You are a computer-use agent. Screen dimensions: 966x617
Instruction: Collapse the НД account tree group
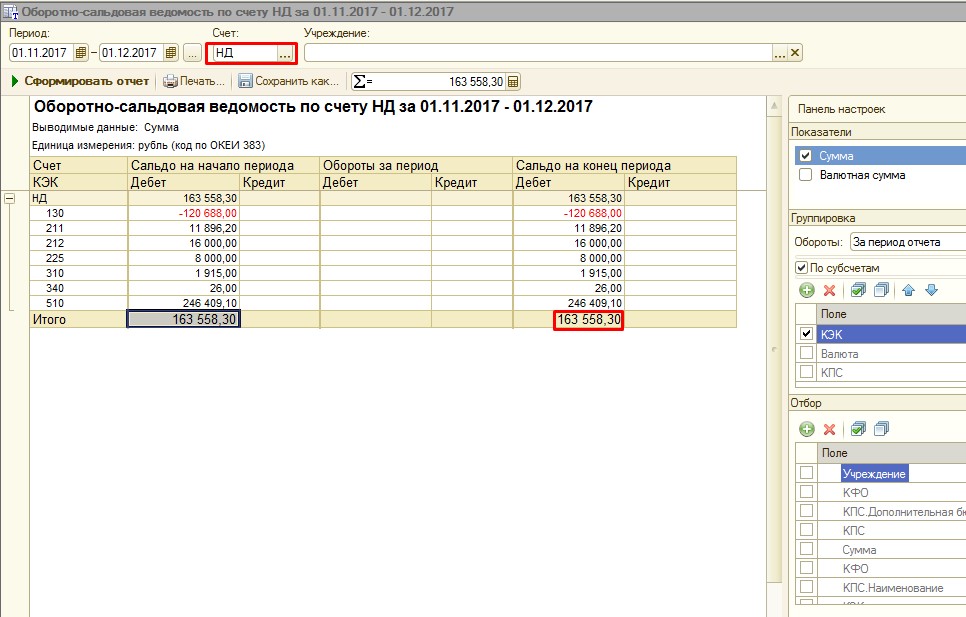[x=10, y=199]
